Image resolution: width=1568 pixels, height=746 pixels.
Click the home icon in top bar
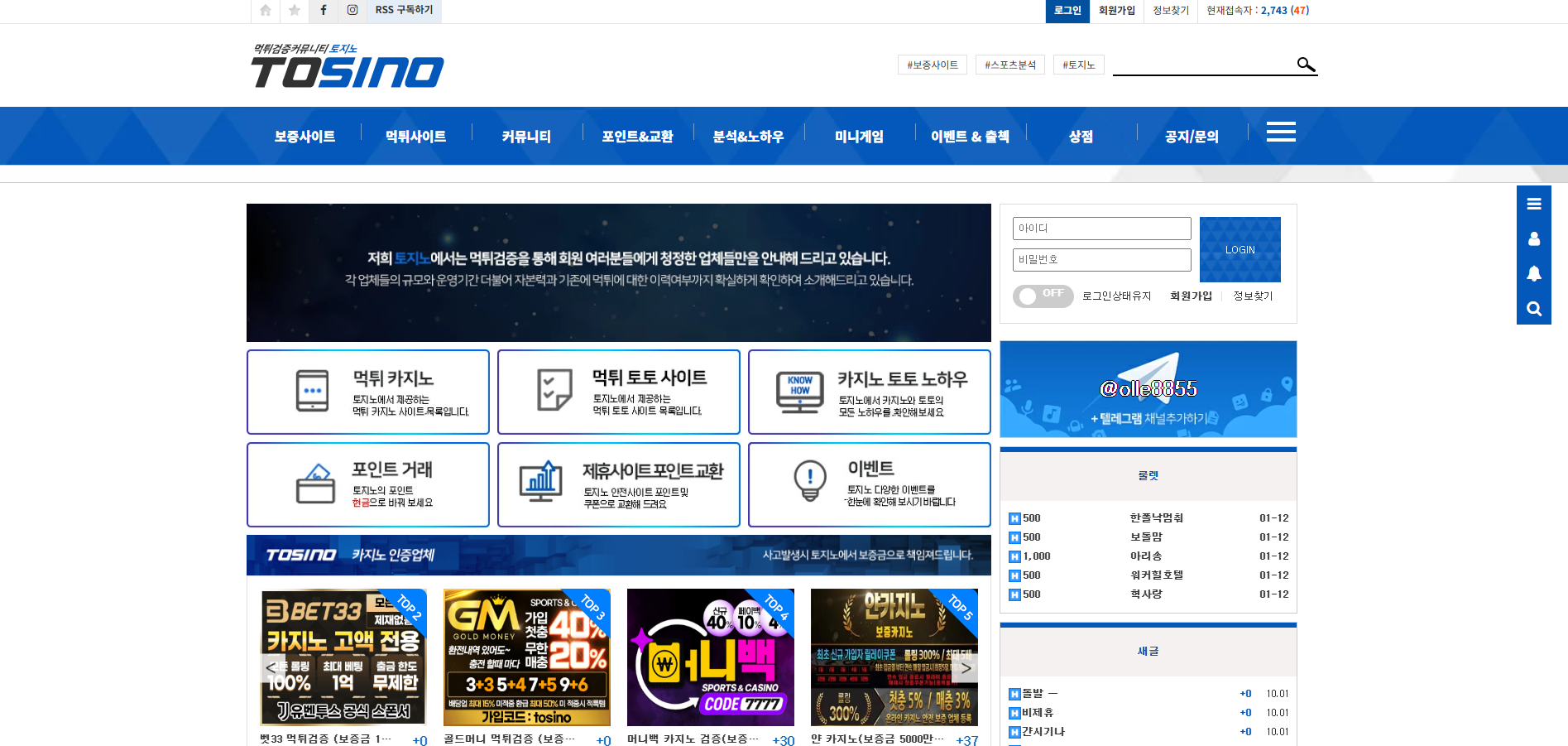pos(266,11)
